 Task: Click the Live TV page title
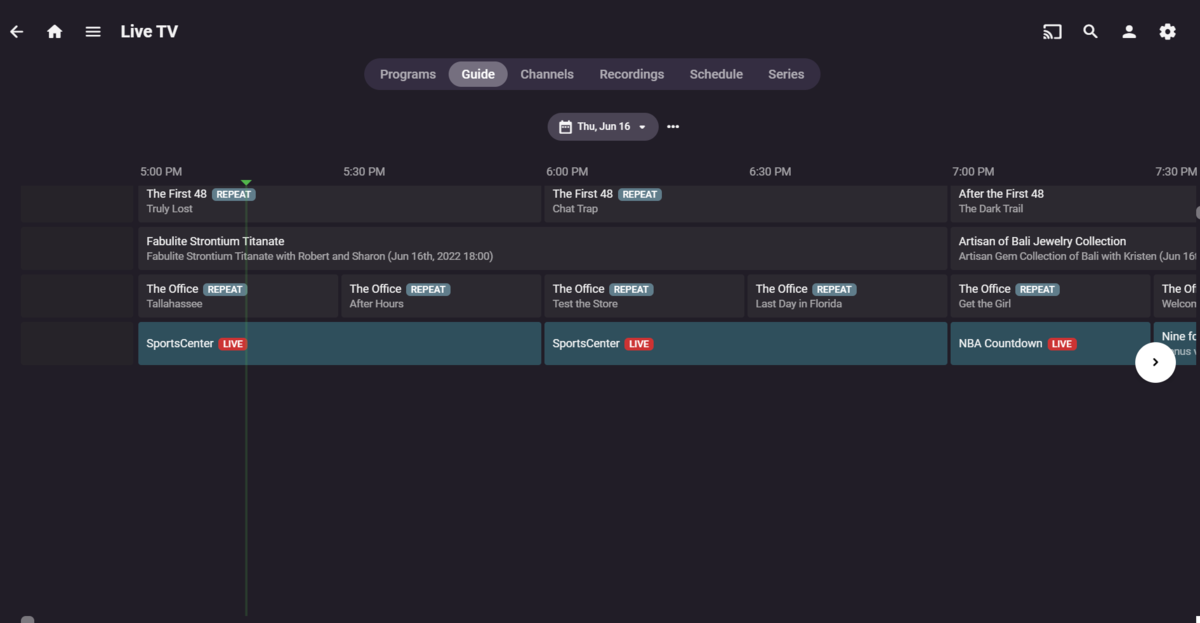(x=149, y=32)
